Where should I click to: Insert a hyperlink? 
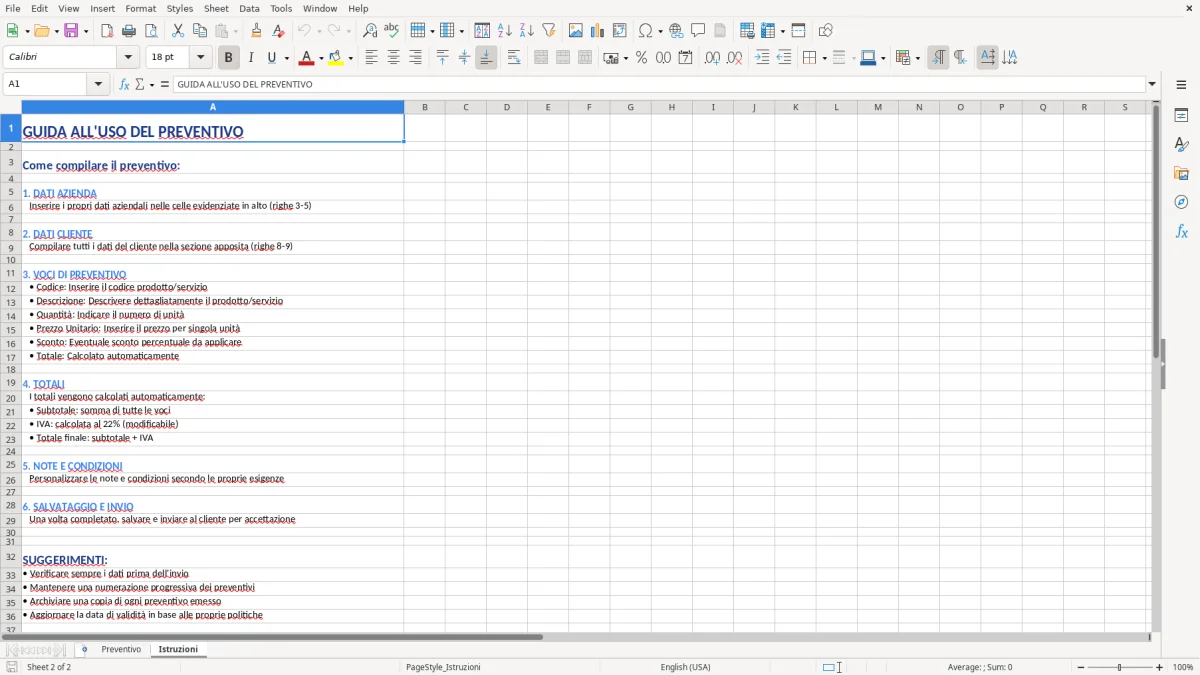point(675,30)
